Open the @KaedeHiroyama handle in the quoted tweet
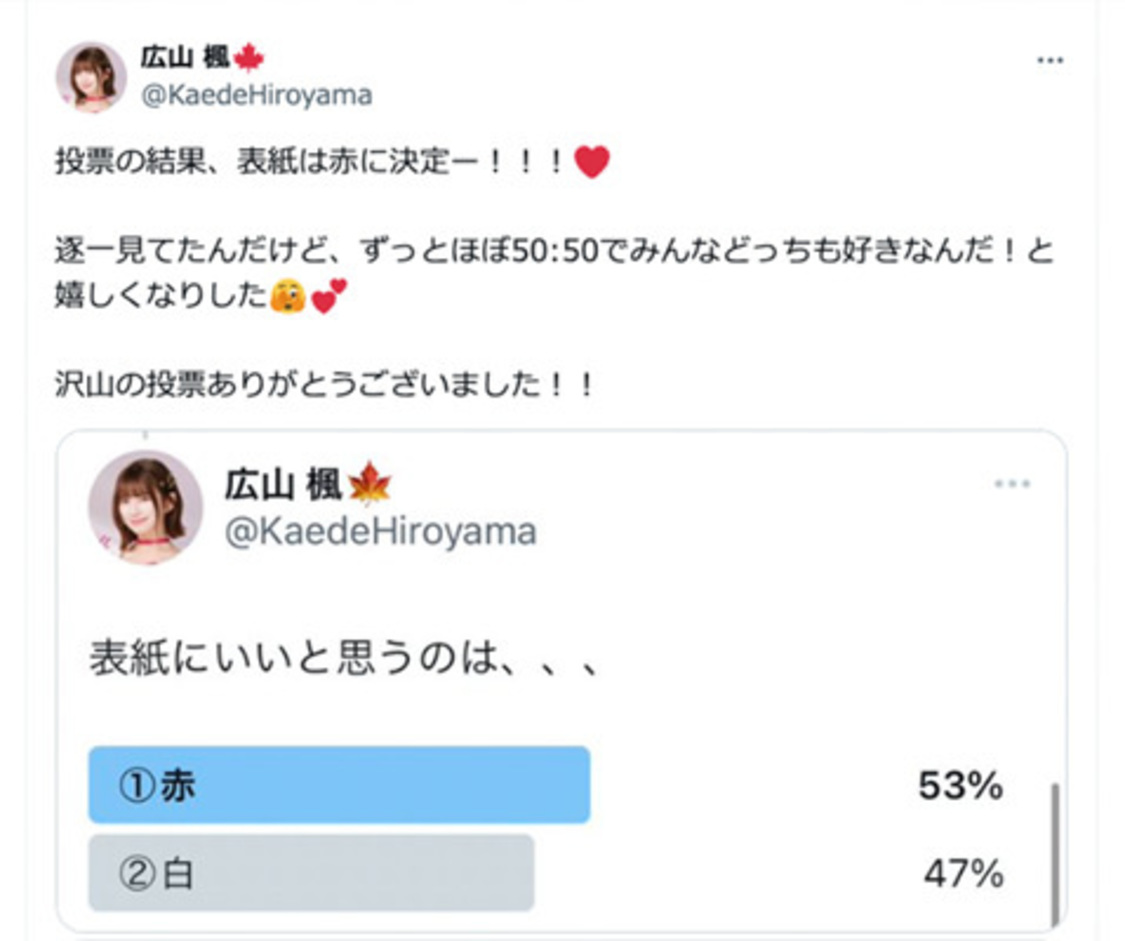1125x941 pixels. [x=381, y=531]
